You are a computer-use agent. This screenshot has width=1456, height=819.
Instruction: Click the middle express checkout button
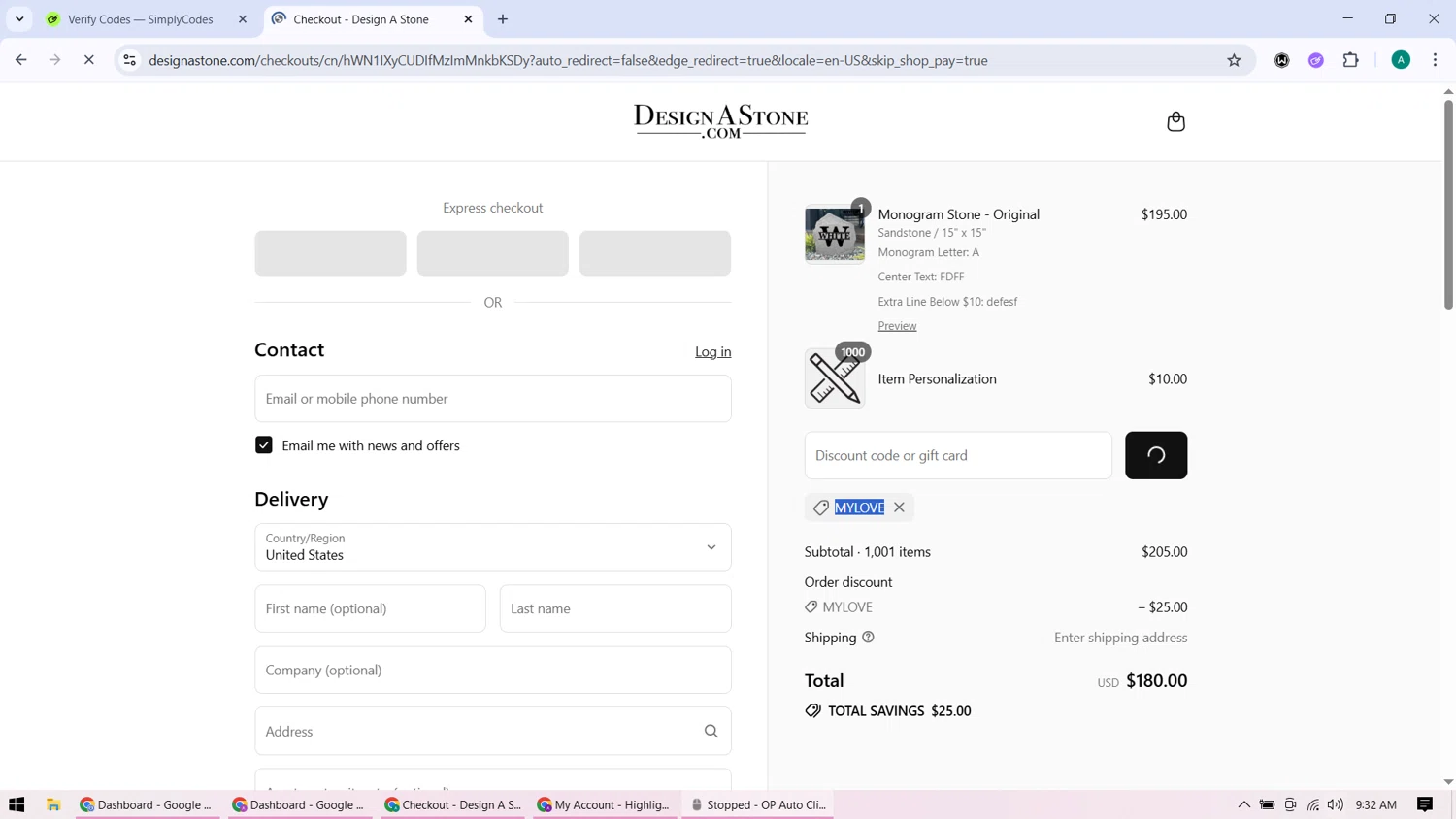coord(493,253)
